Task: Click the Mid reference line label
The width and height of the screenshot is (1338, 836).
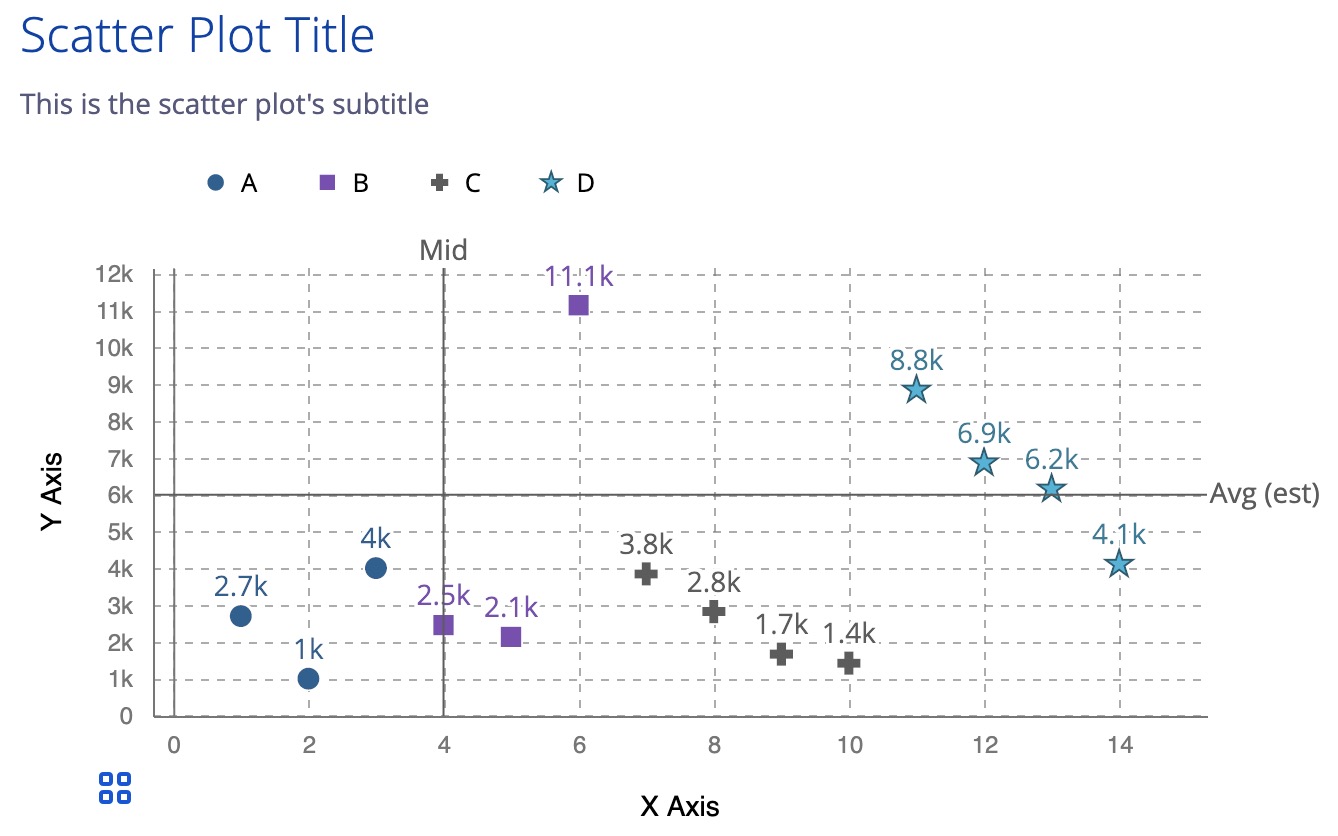Action: coord(443,250)
